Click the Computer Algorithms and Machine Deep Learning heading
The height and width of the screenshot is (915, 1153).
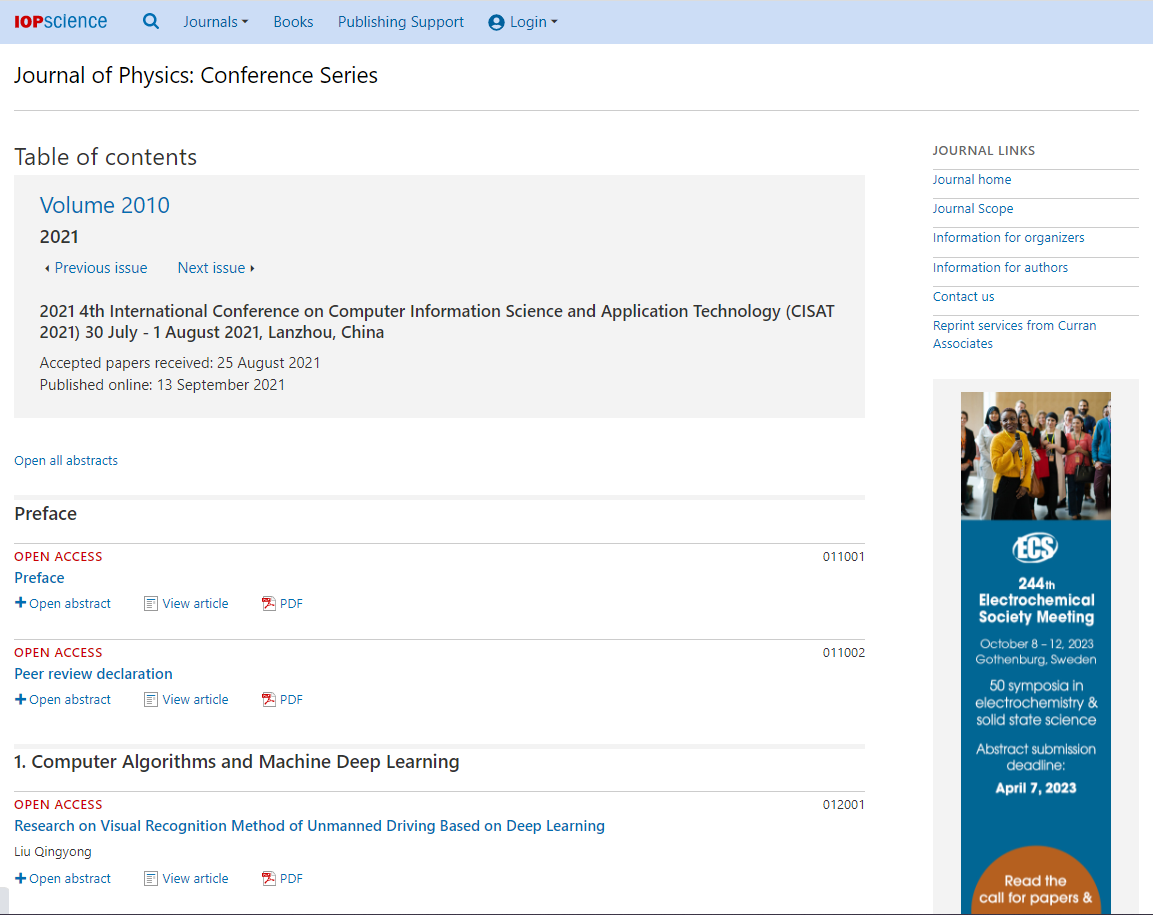[237, 762]
